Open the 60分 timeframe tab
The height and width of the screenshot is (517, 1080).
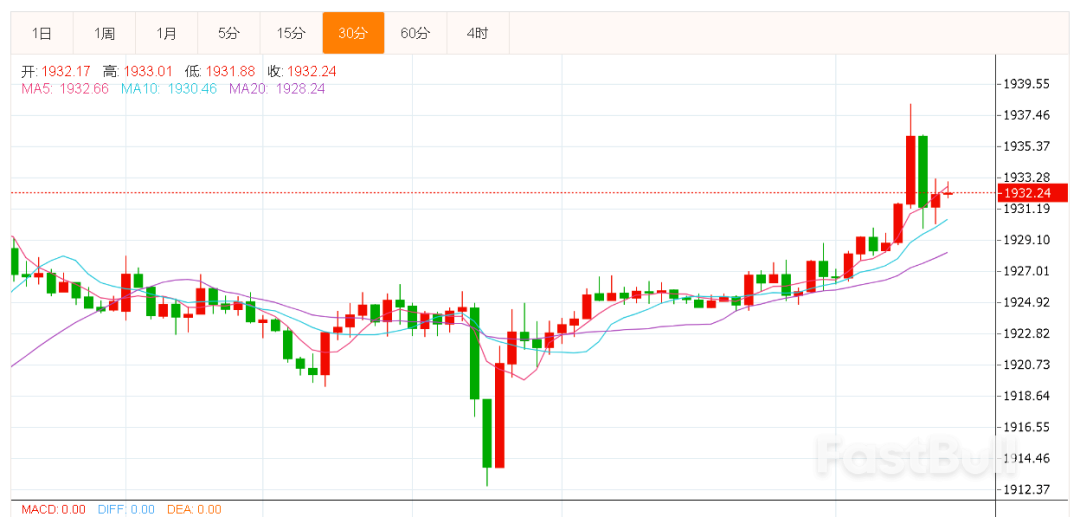[415, 33]
